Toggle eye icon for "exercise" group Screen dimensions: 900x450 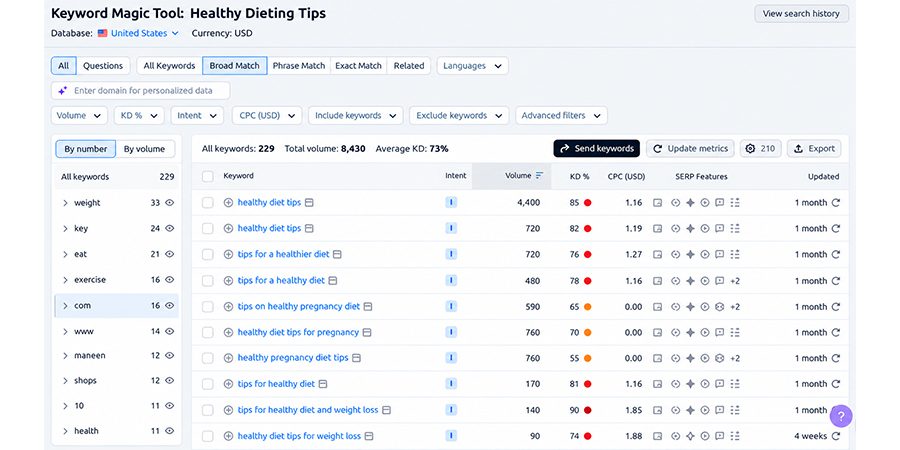tap(169, 280)
